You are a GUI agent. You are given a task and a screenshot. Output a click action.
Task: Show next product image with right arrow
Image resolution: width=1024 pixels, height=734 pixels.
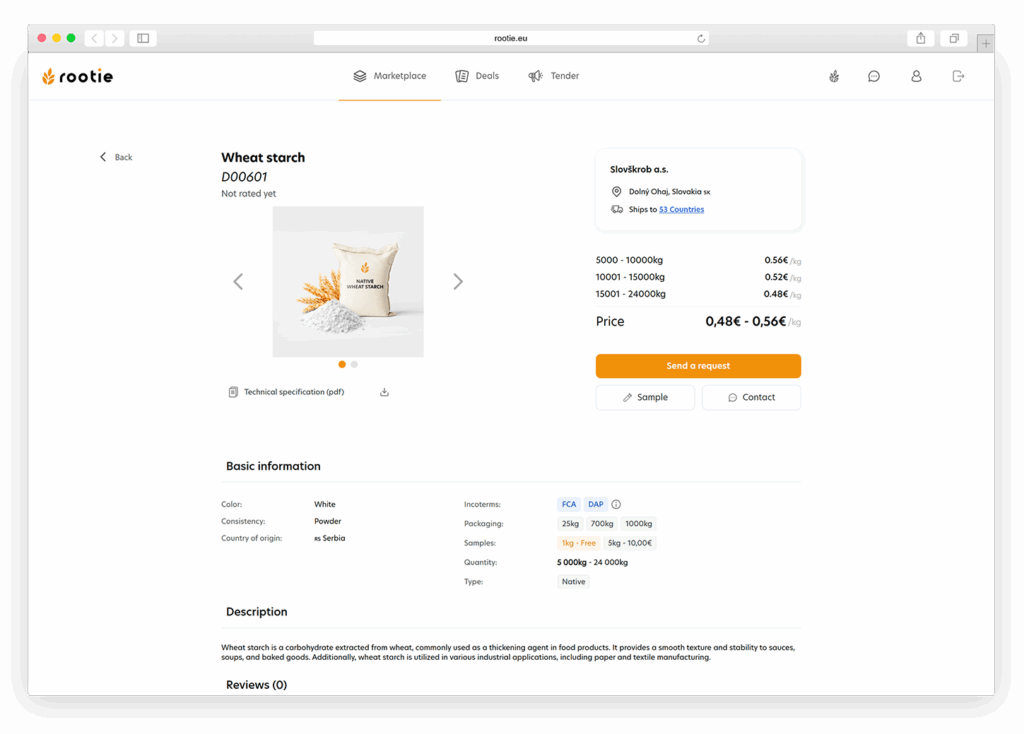tap(458, 281)
